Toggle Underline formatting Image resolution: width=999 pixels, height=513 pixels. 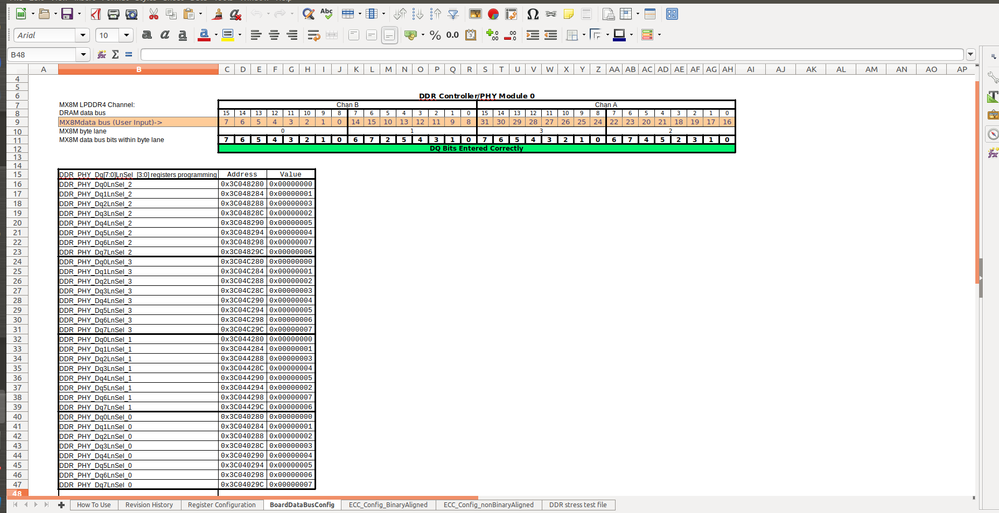[182, 35]
